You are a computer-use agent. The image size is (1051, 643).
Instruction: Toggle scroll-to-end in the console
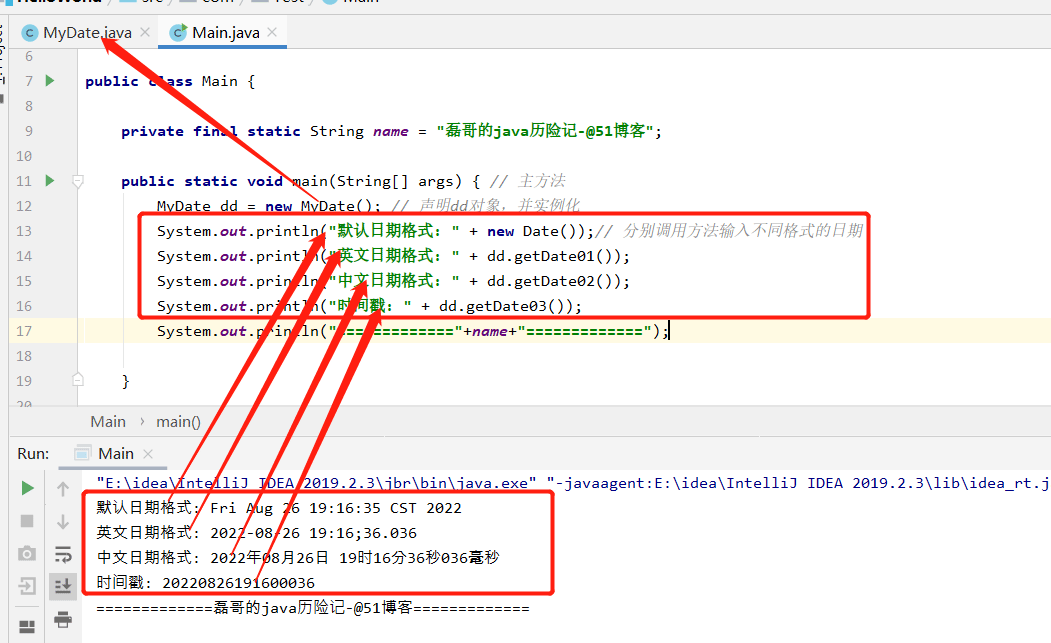62,585
